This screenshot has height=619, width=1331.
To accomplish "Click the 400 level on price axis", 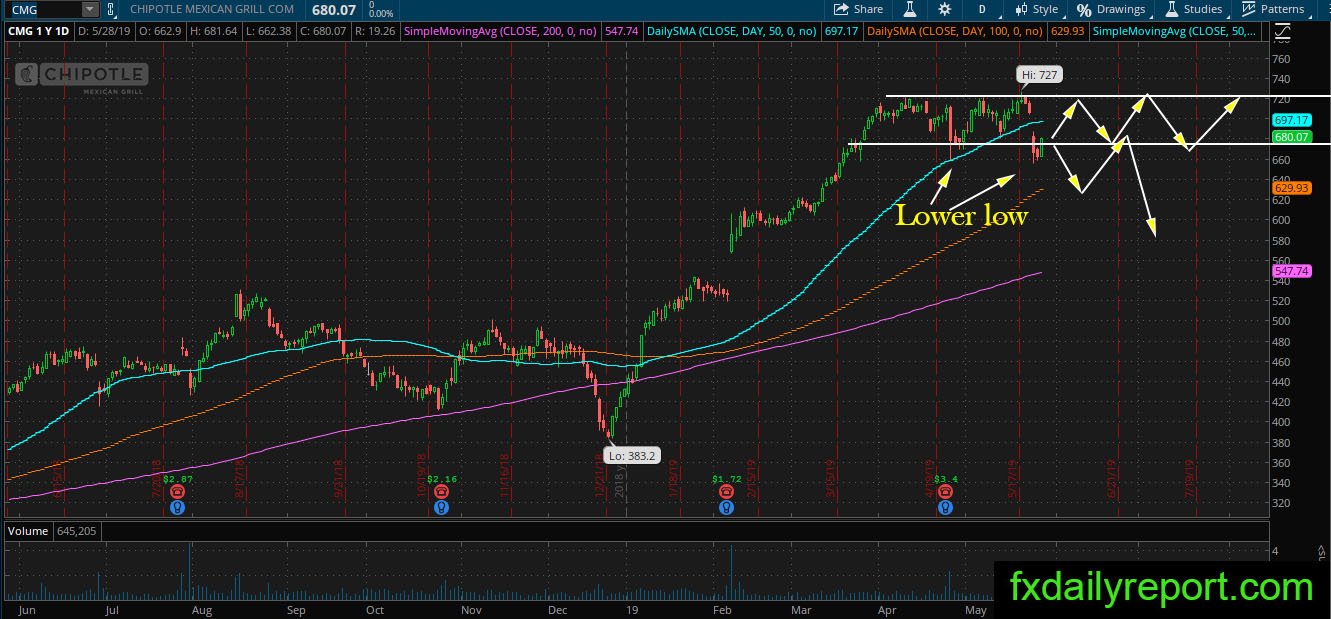I will click(x=1283, y=422).
